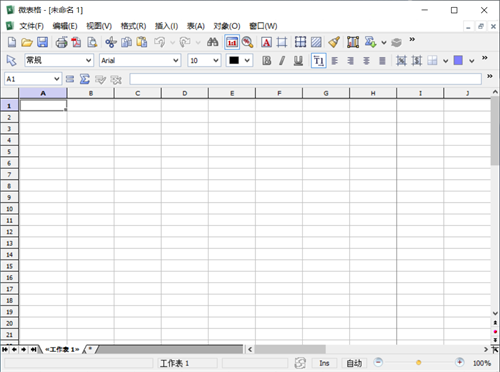Open the 插入(I) menu
This screenshot has height=372, width=500.
[x=166, y=26]
